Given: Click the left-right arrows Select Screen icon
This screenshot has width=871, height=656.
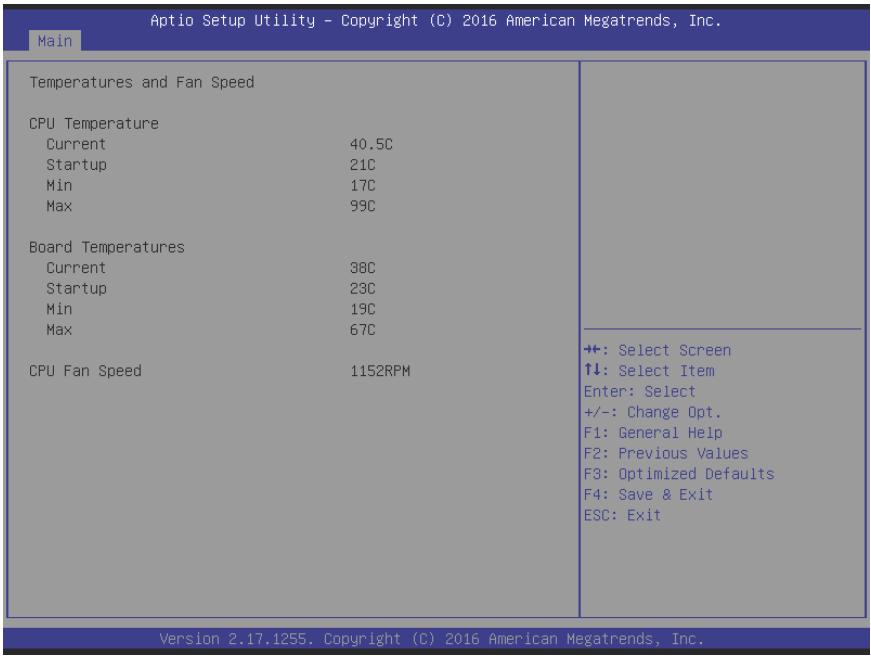Looking at the screenshot, I should pos(593,350).
